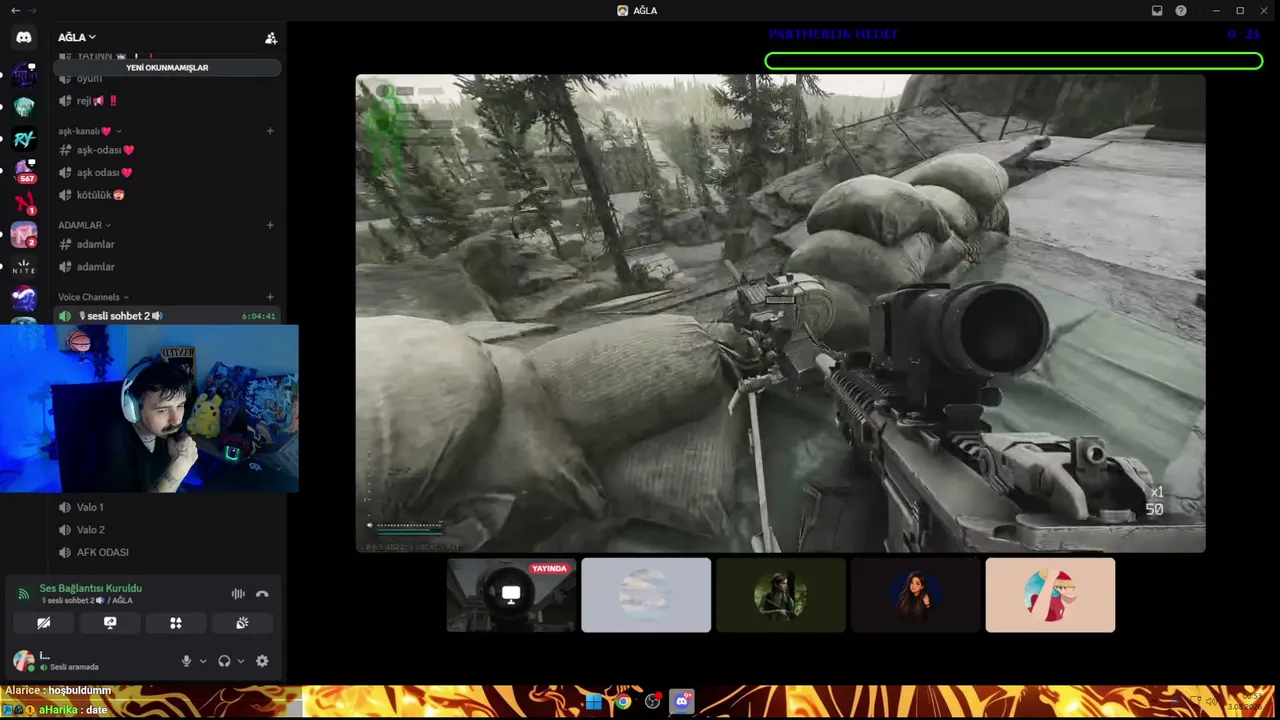1280x720 pixels.
Task: Add channel to ADAMLAR category
Action: point(270,225)
